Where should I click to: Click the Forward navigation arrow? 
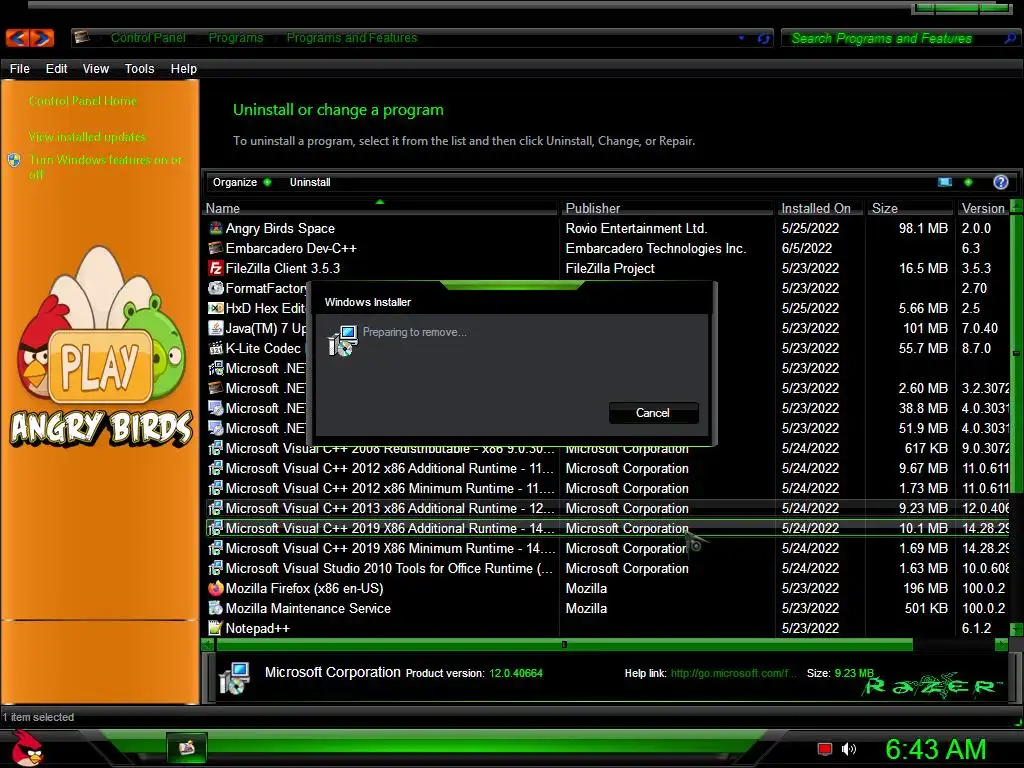point(42,38)
